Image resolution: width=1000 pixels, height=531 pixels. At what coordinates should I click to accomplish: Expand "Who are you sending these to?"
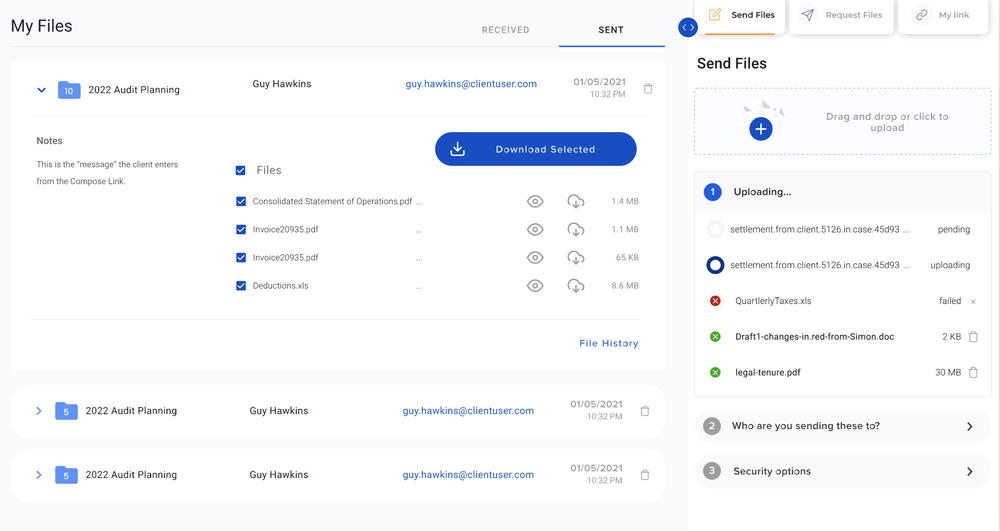(x=969, y=426)
